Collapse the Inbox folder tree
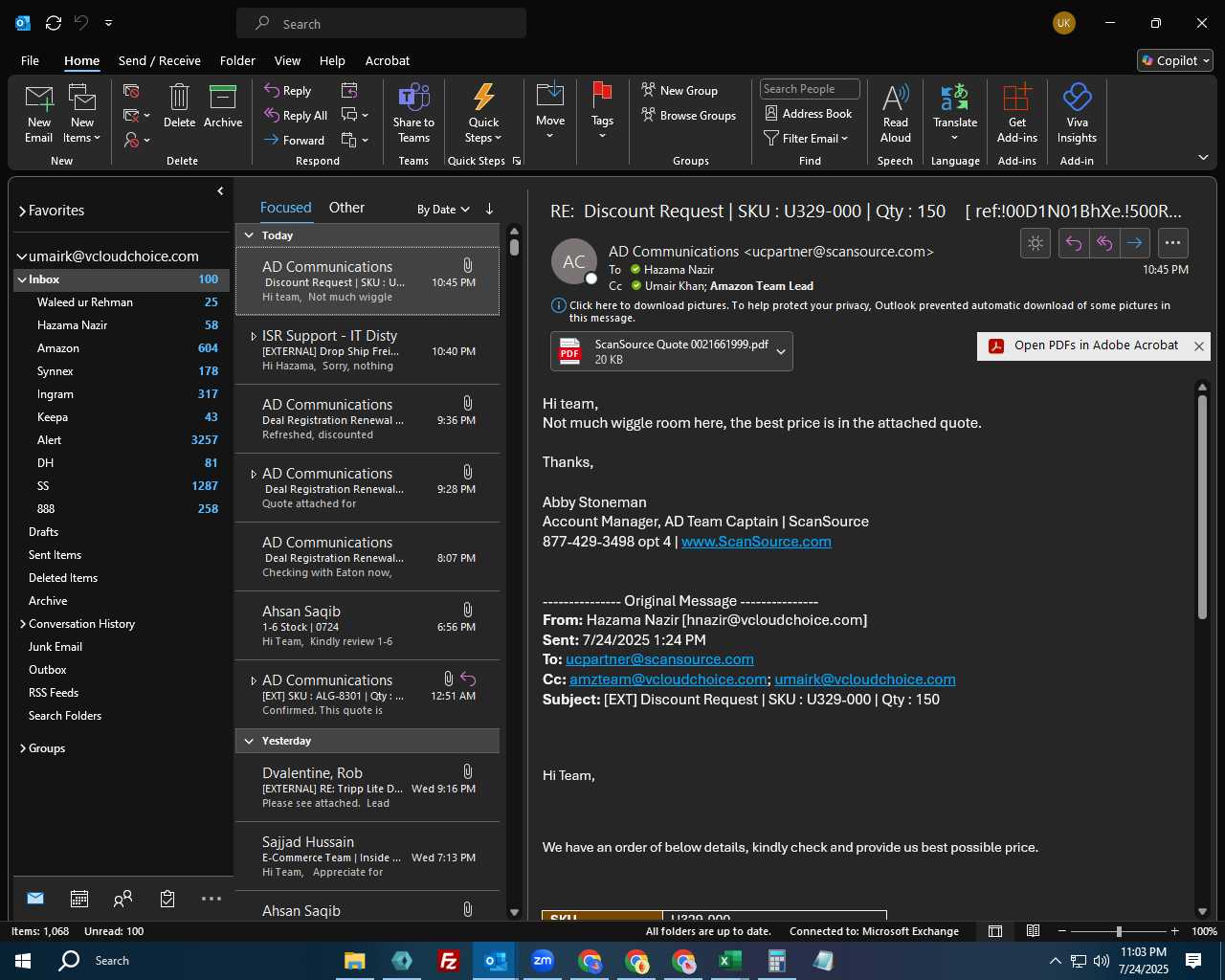The height and width of the screenshot is (980, 1225). (21, 279)
